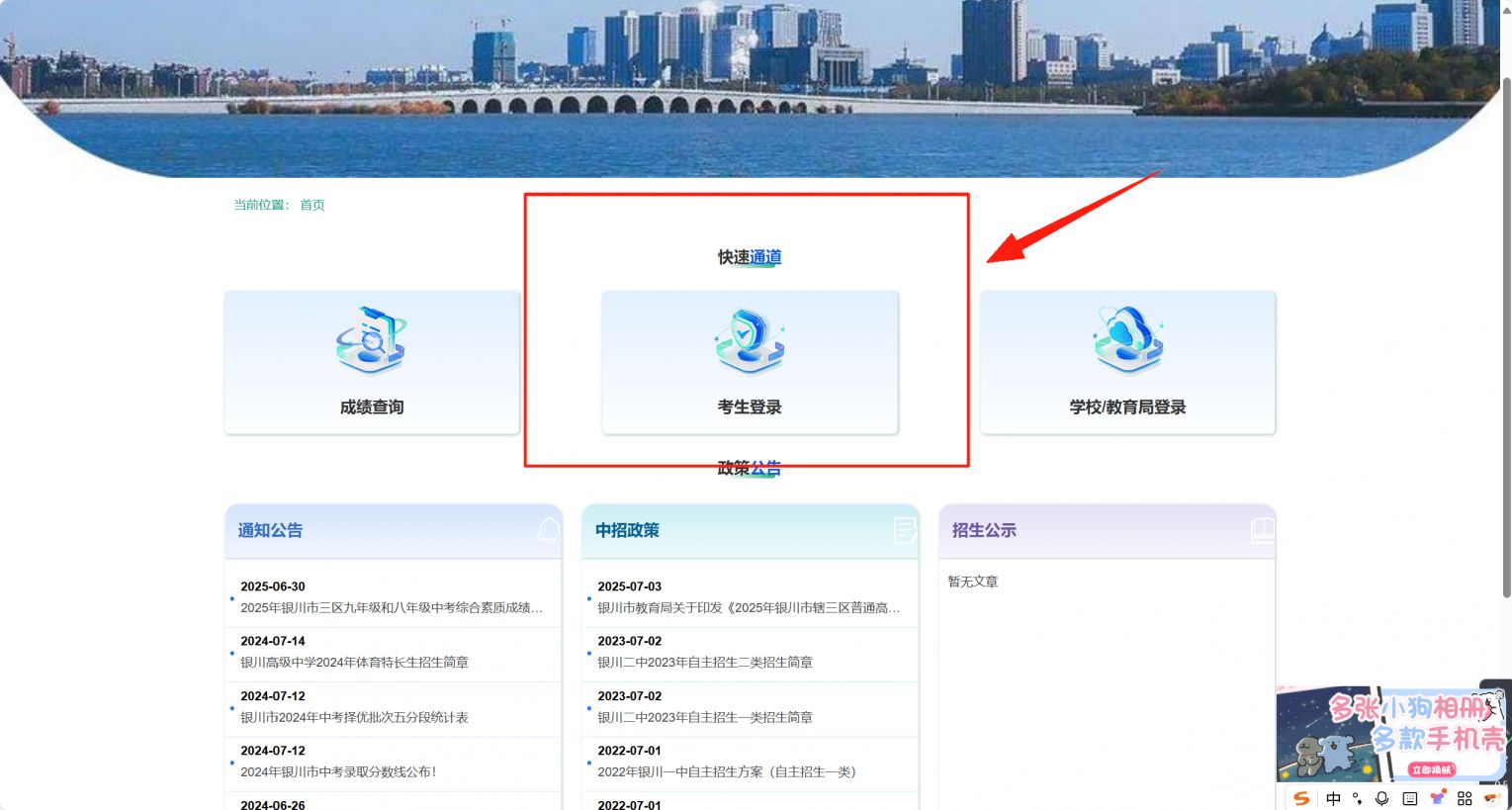This screenshot has width=1512, height=810.
Task: Open the soft keyboard icon in IME bar
Action: 1410,798
